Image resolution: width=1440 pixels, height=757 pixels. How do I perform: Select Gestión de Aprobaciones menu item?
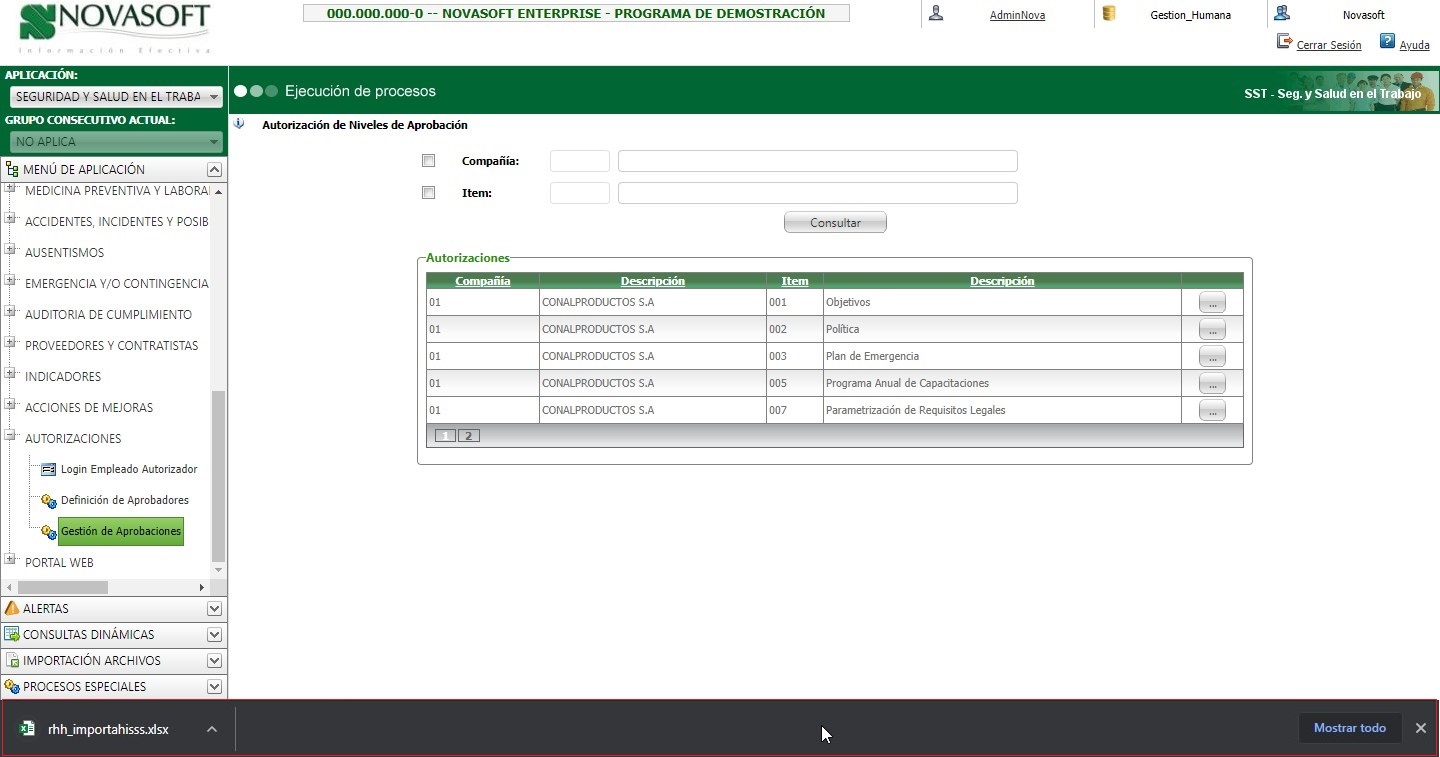(120, 531)
